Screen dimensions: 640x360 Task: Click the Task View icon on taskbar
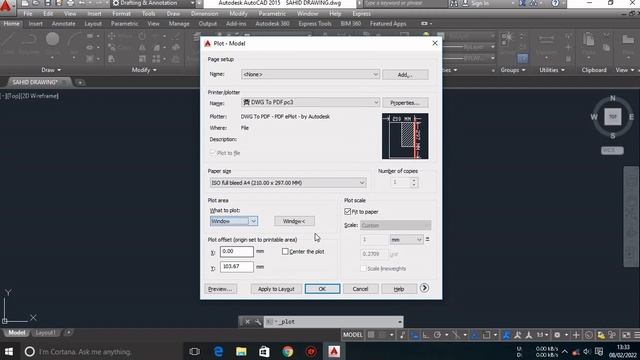(195, 351)
